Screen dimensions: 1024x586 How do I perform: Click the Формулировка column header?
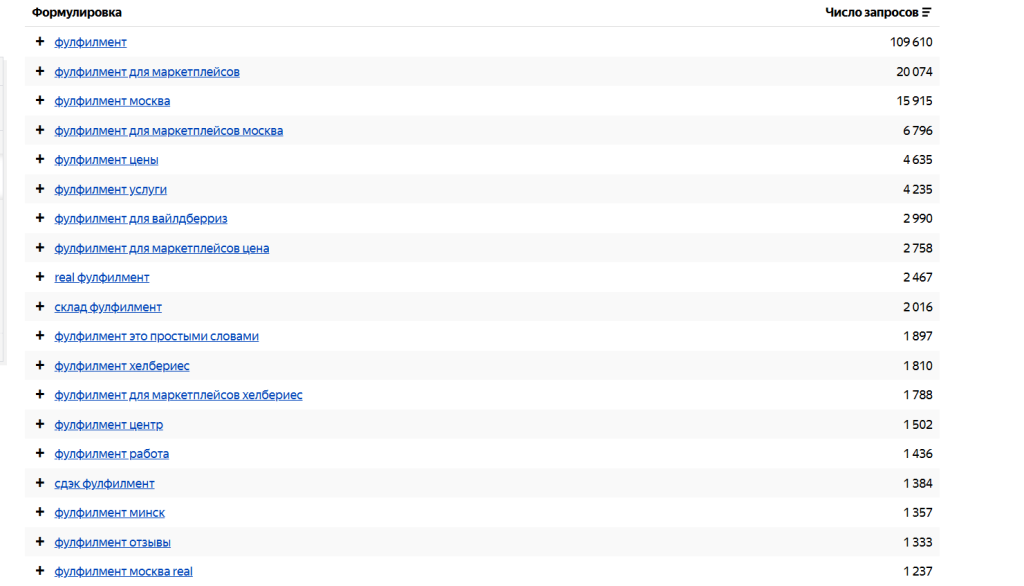pyautogui.click(x=77, y=13)
